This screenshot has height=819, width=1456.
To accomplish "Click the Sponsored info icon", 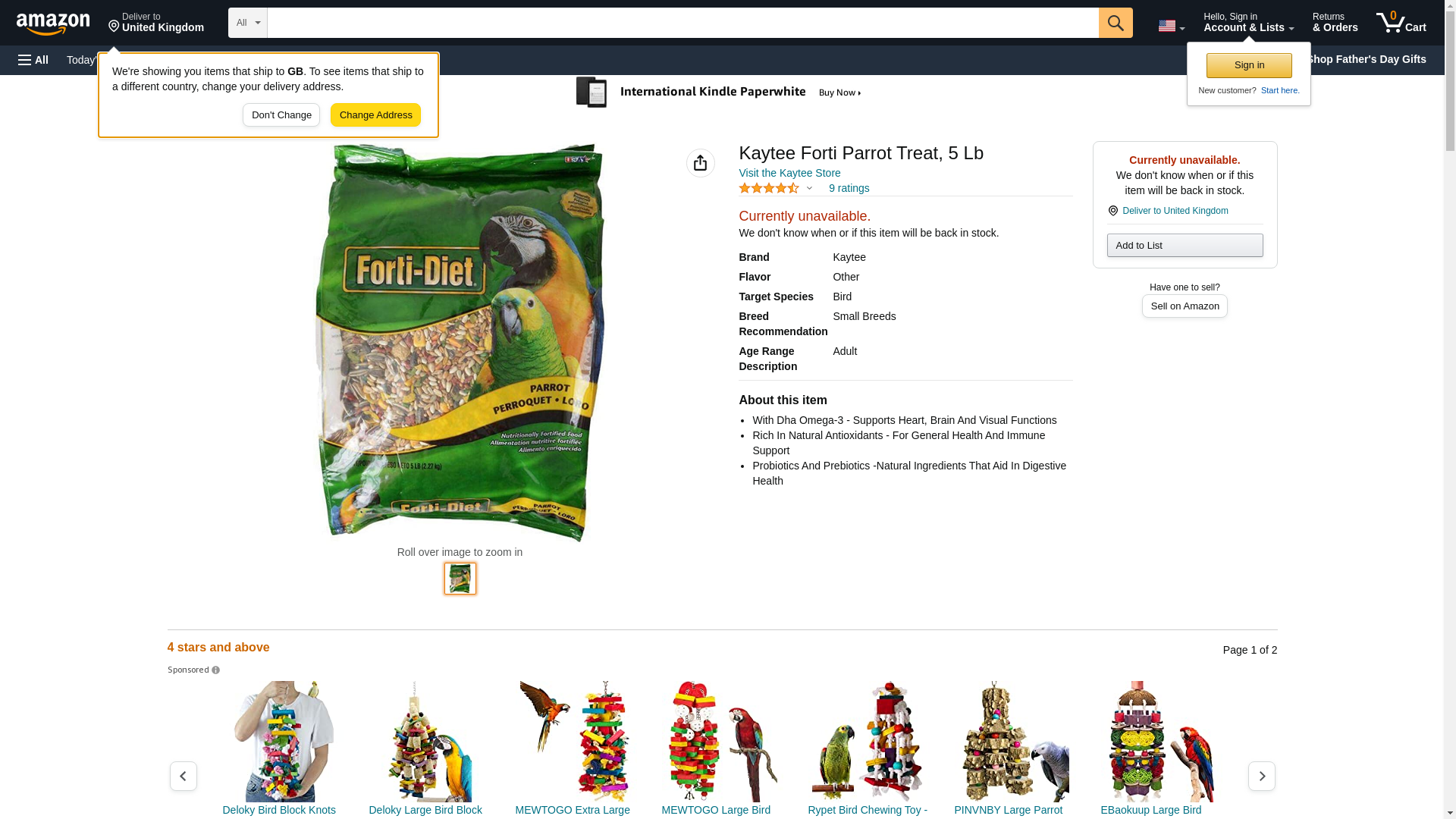I will coord(216,670).
